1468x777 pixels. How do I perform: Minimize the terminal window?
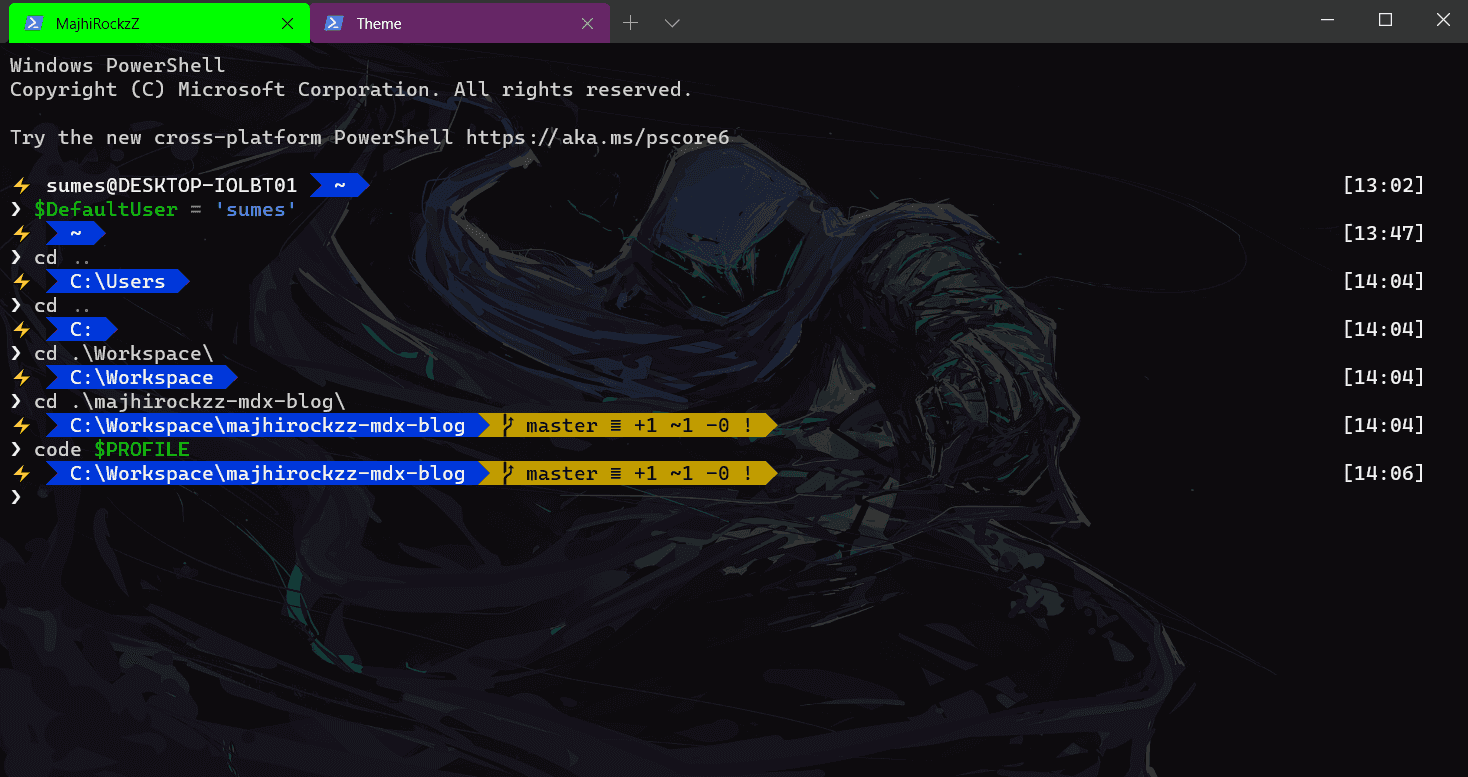coord(1327,20)
